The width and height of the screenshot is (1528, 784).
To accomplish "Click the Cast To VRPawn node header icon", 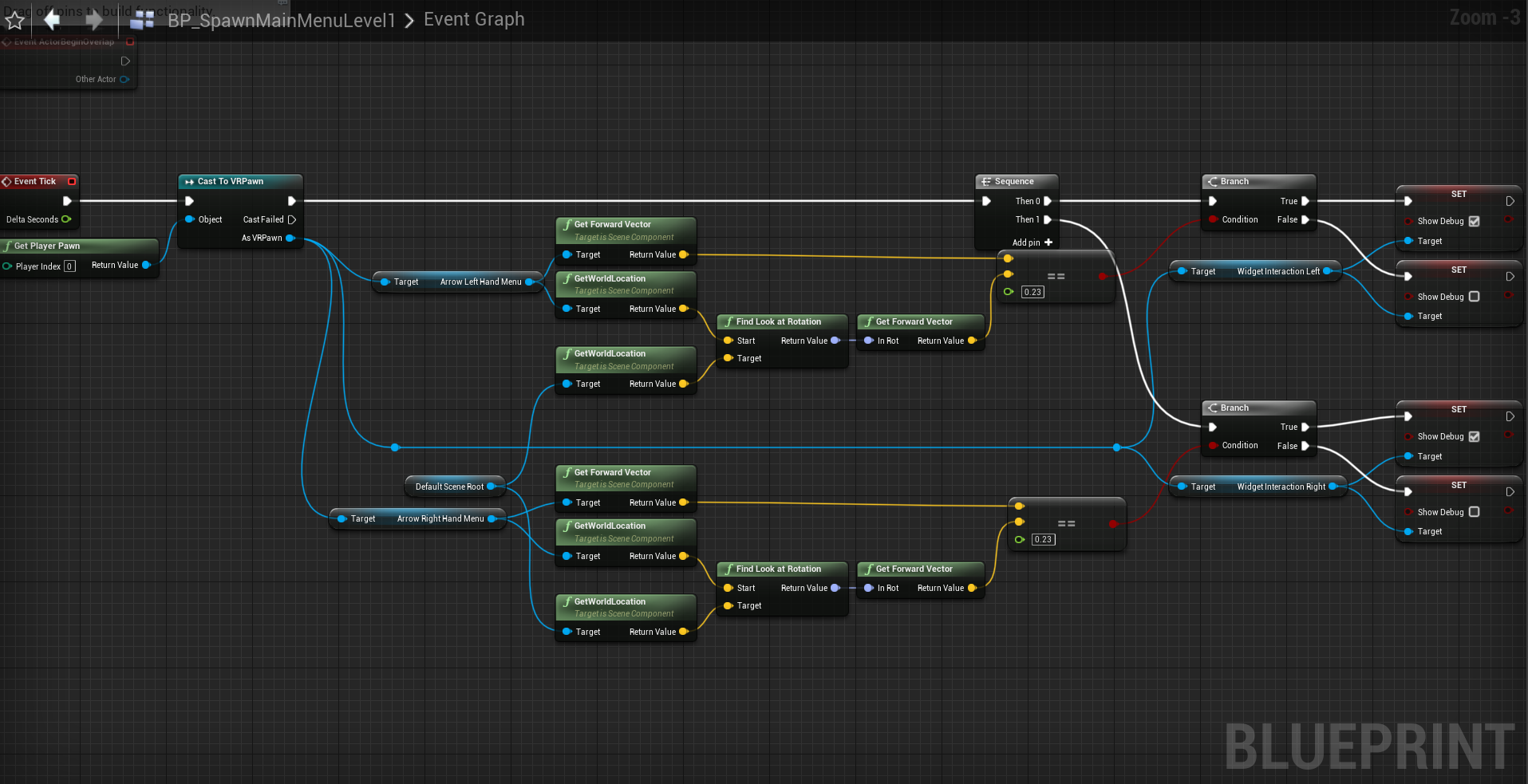I will 190,182.
